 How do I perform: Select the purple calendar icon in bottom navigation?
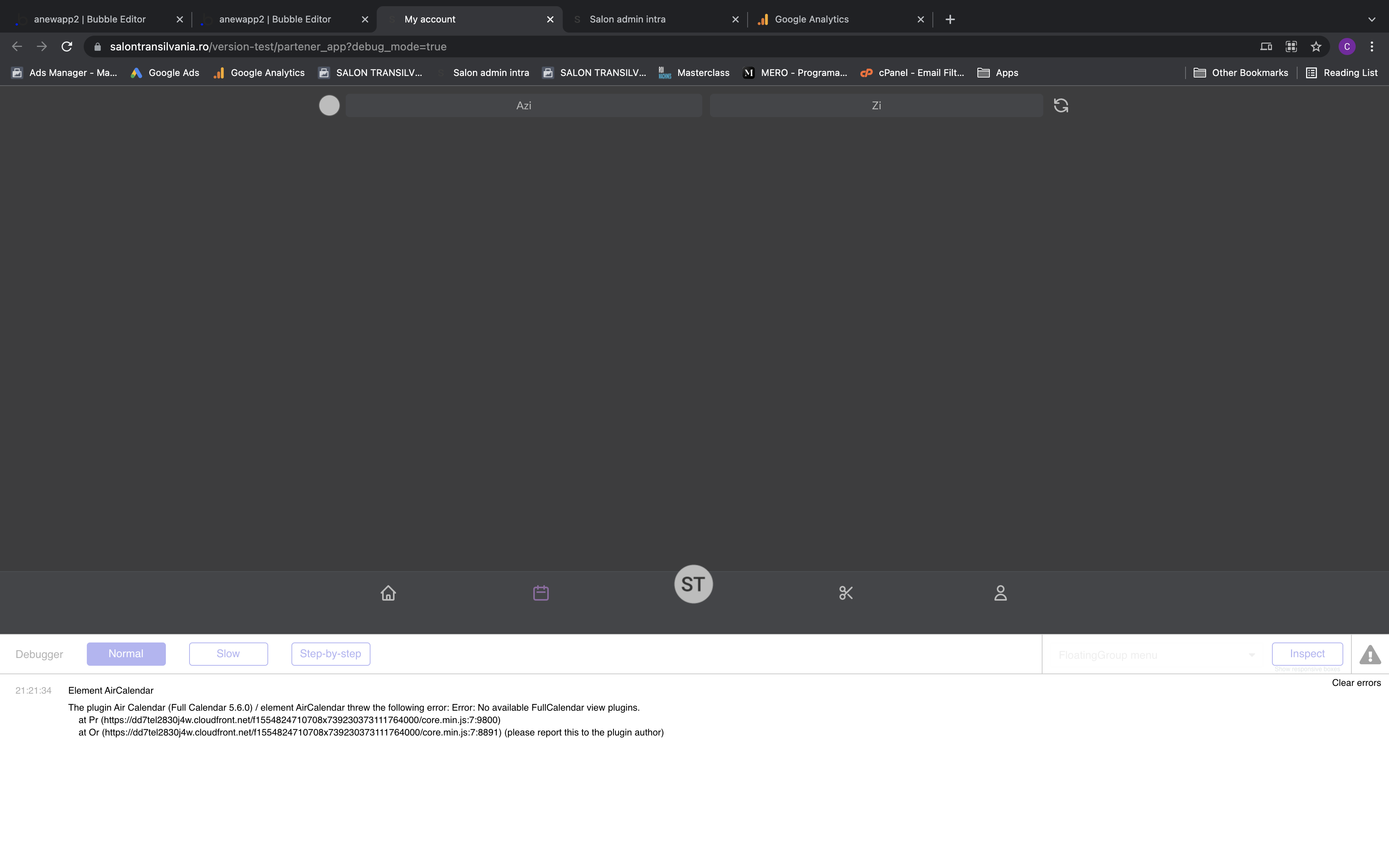541,592
